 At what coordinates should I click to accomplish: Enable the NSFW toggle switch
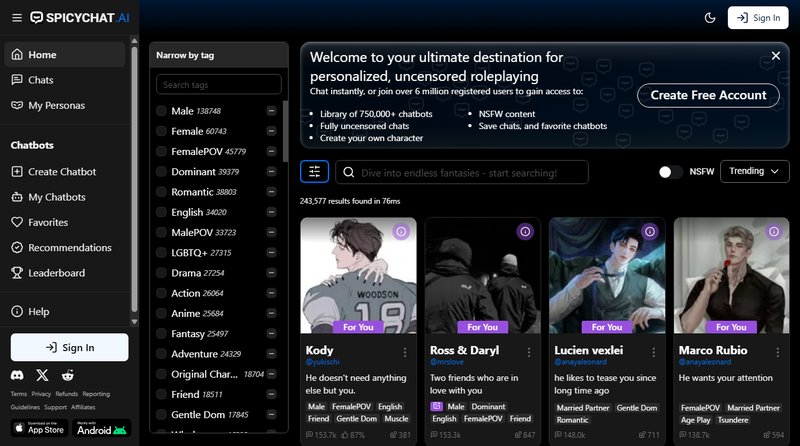[670, 172]
